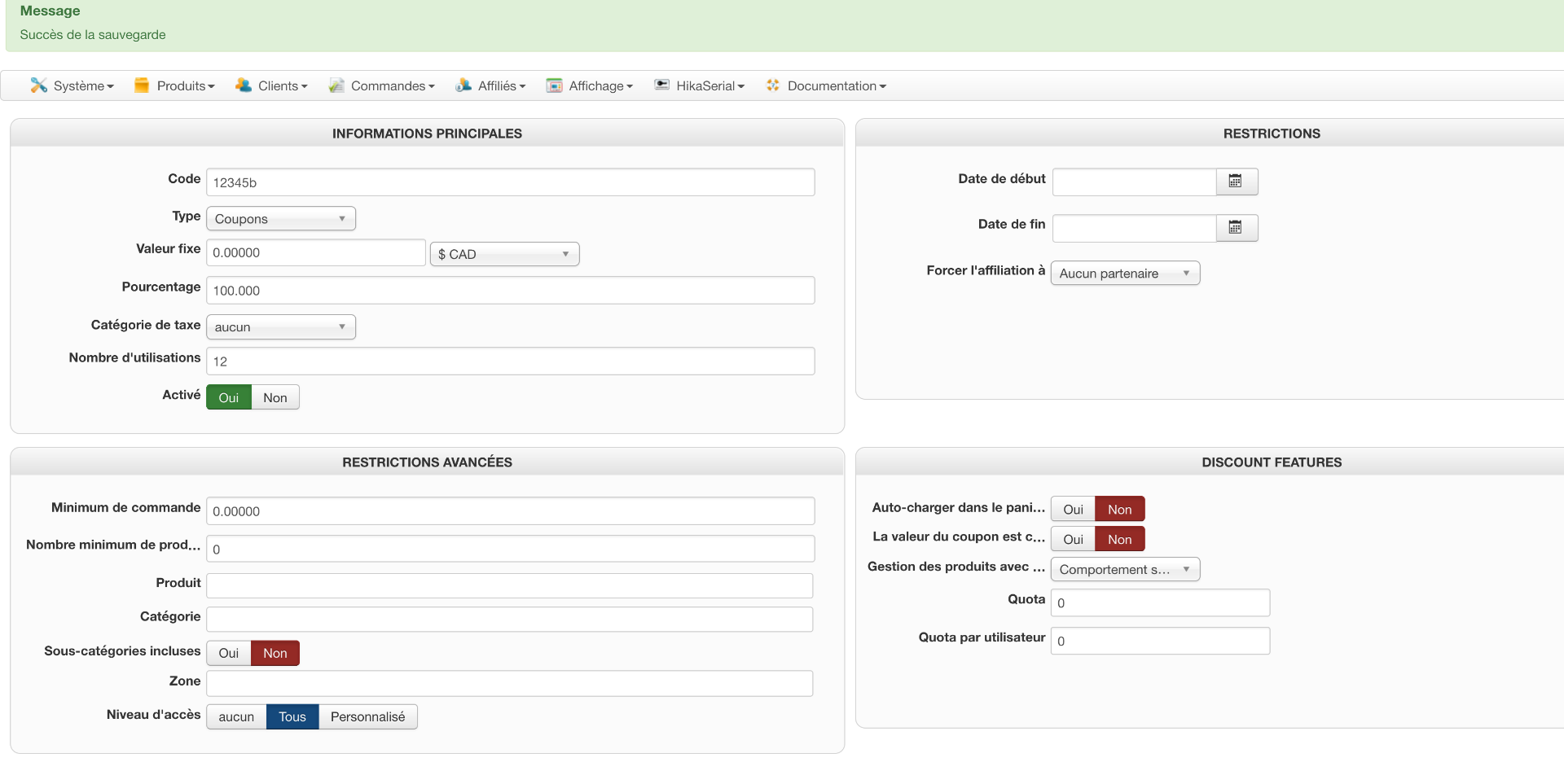Click the Affichage display icon

[554, 85]
